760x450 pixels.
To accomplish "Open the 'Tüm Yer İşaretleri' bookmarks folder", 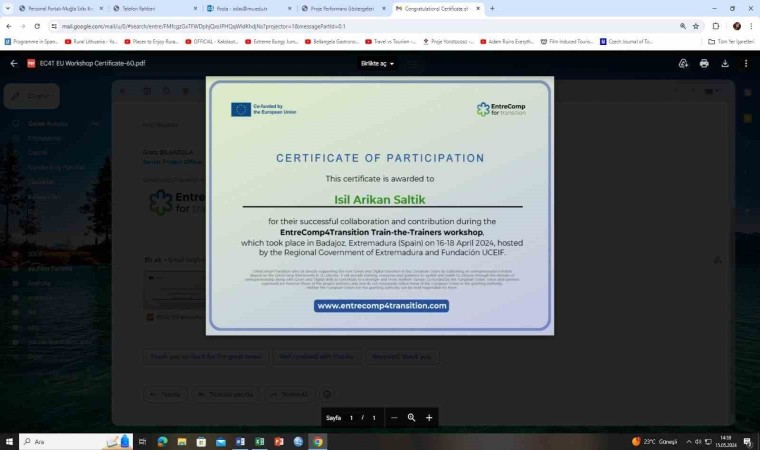I will (730, 42).
